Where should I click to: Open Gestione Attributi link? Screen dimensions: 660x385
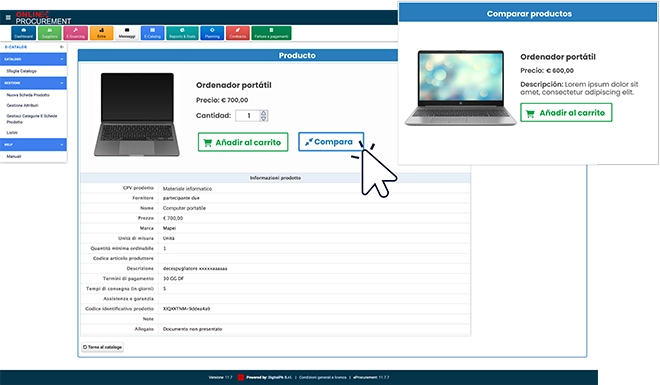click(x=22, y=105)
